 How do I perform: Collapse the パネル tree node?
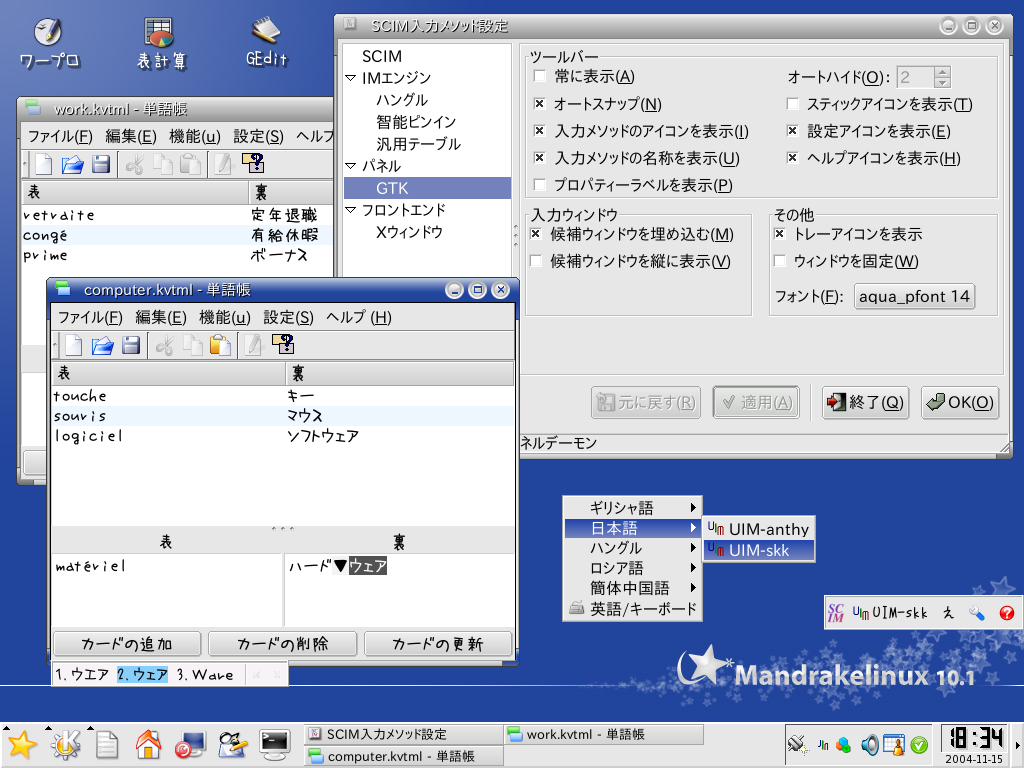coord(351,166)
